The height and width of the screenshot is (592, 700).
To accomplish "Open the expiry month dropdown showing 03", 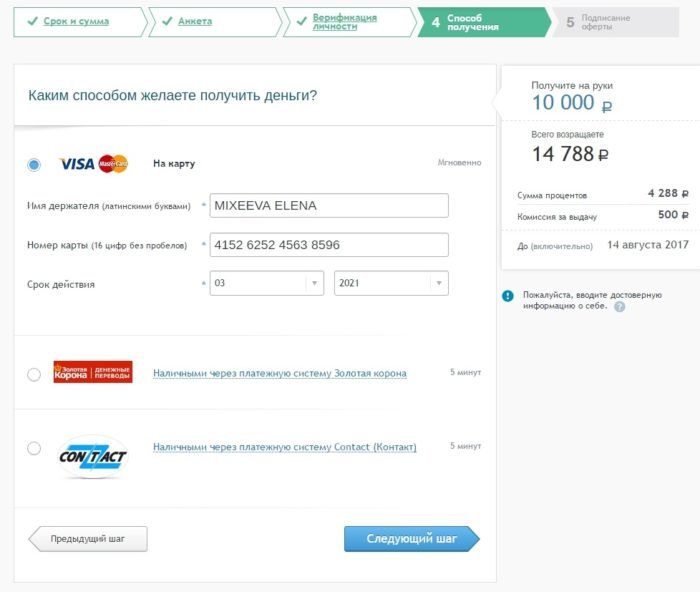I will [x=267, y=283].
